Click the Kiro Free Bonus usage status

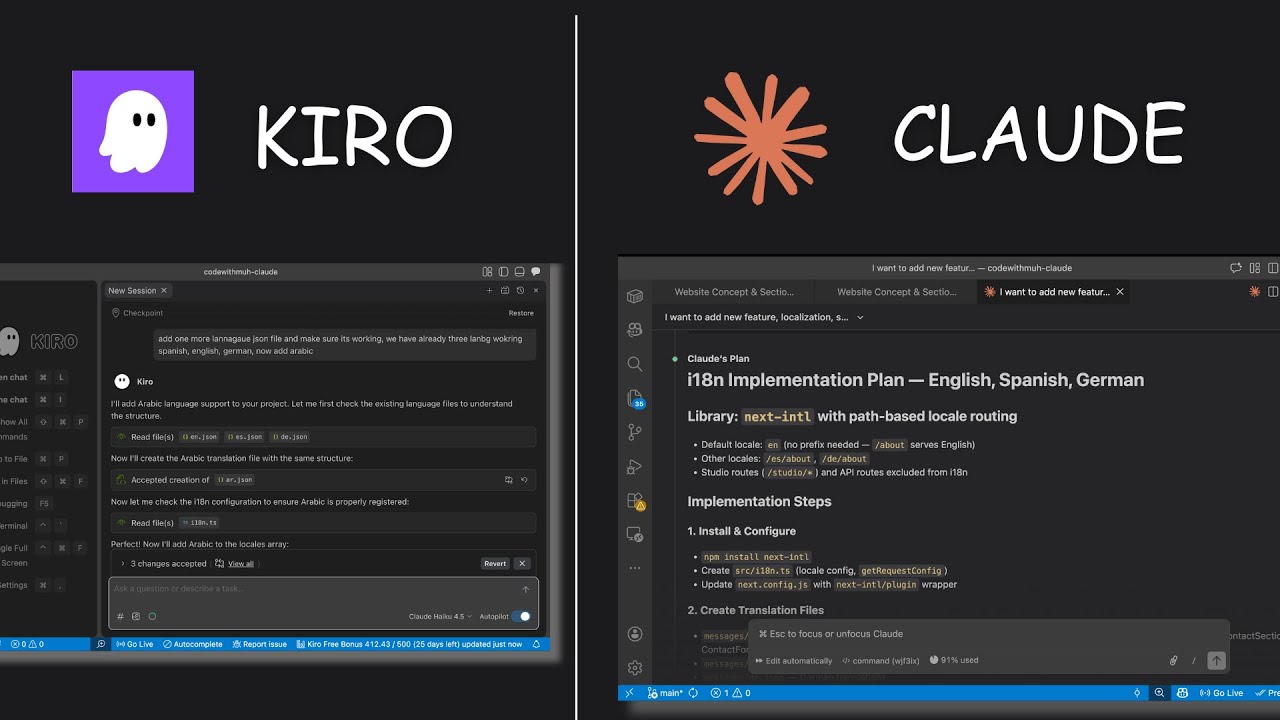(x=409, y=644)
